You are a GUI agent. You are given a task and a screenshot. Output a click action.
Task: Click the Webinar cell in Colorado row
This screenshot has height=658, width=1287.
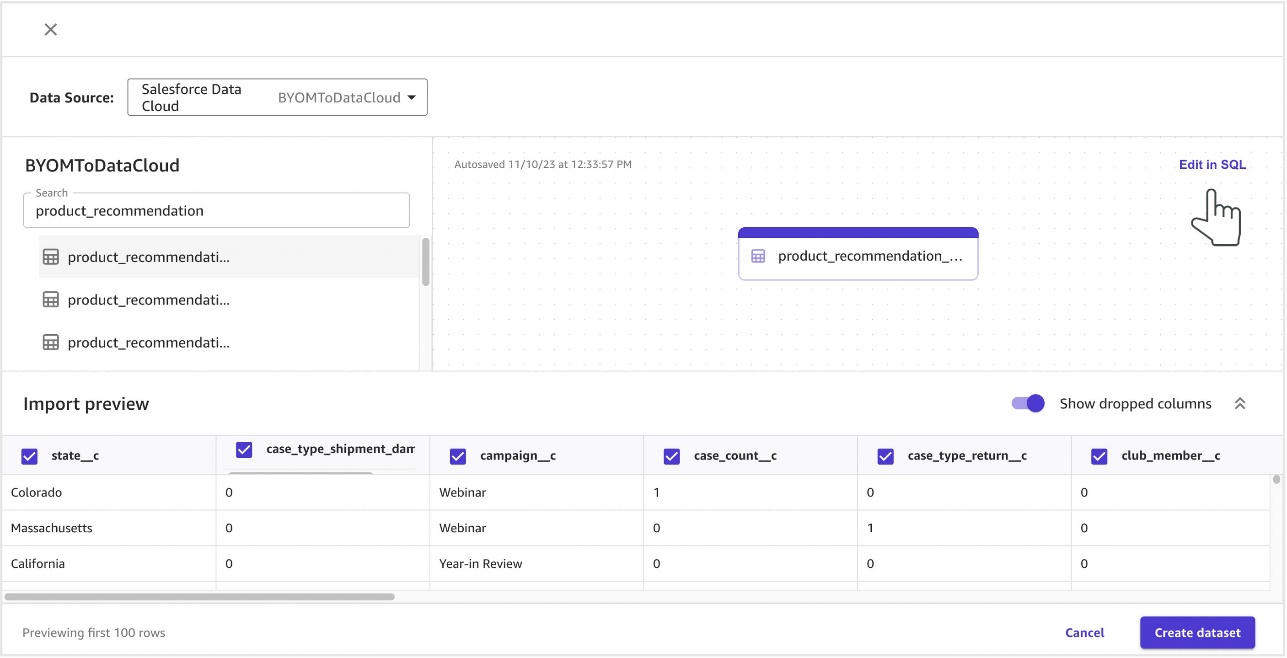536,493
